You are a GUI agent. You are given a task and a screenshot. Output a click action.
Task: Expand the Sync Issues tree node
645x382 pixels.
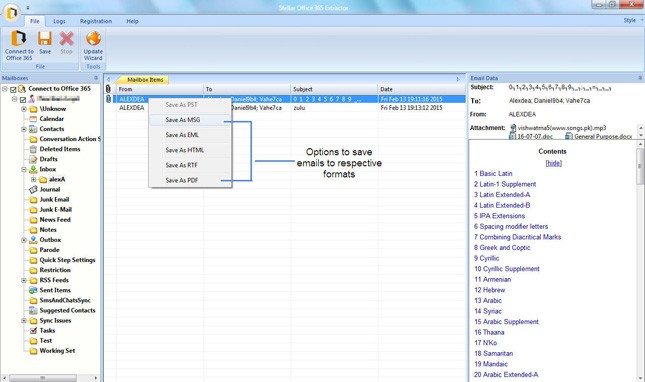(x=24, y=320)
